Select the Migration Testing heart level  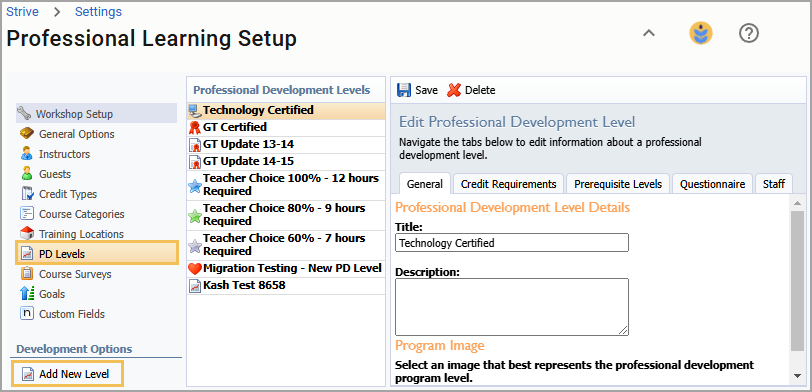pyautogui.click(x=286, y=268)
